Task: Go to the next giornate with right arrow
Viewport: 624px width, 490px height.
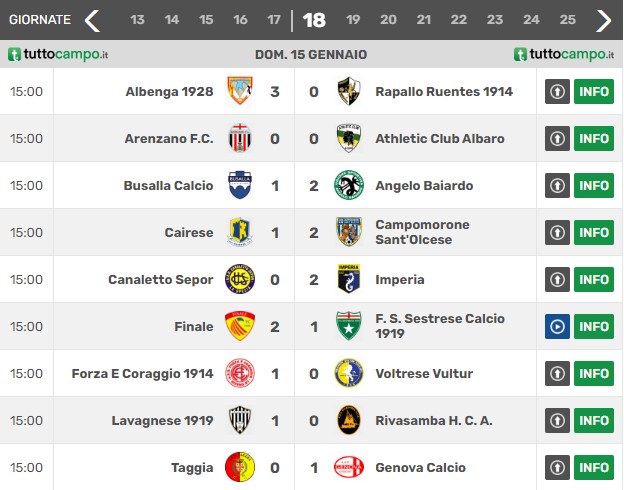Action: point(603,20)
